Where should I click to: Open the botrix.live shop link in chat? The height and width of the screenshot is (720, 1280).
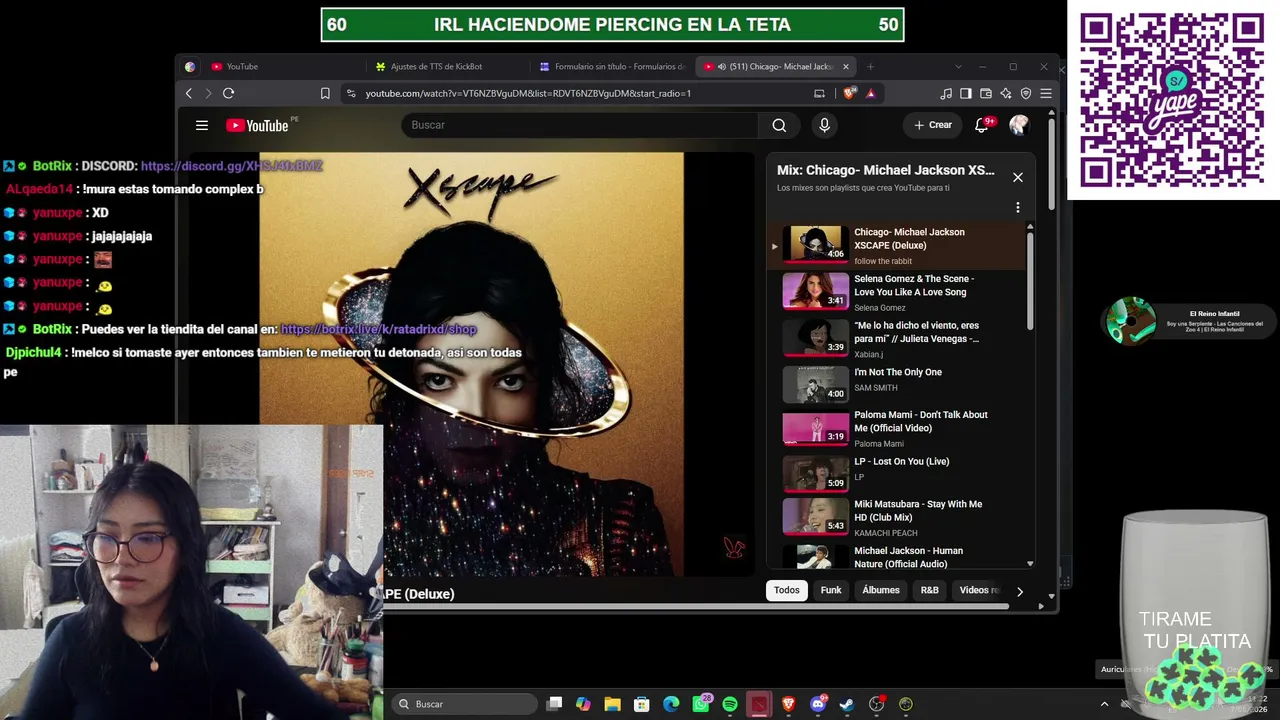tap(379, 329)
